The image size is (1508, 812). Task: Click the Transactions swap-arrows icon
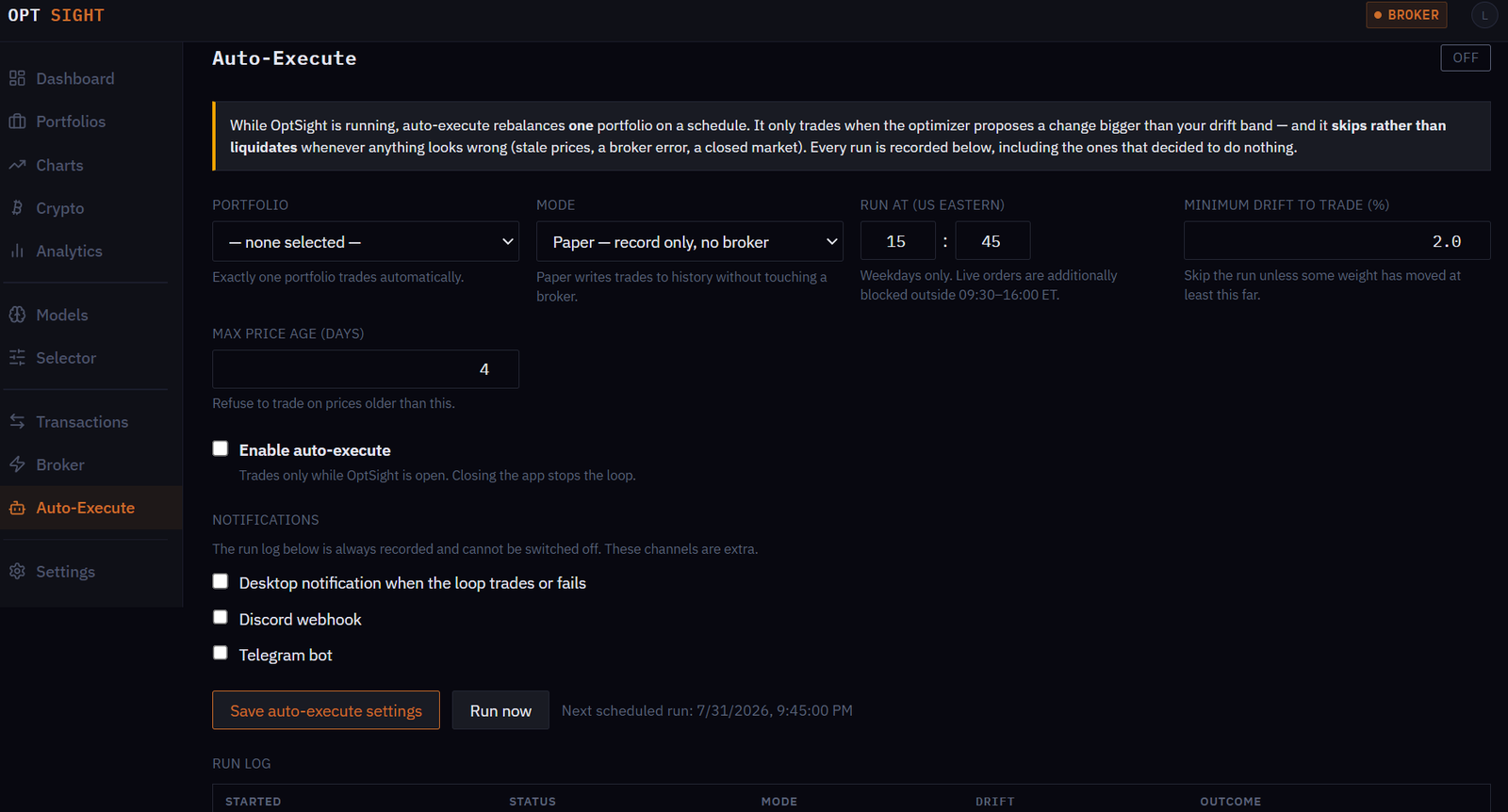(17, 422)
